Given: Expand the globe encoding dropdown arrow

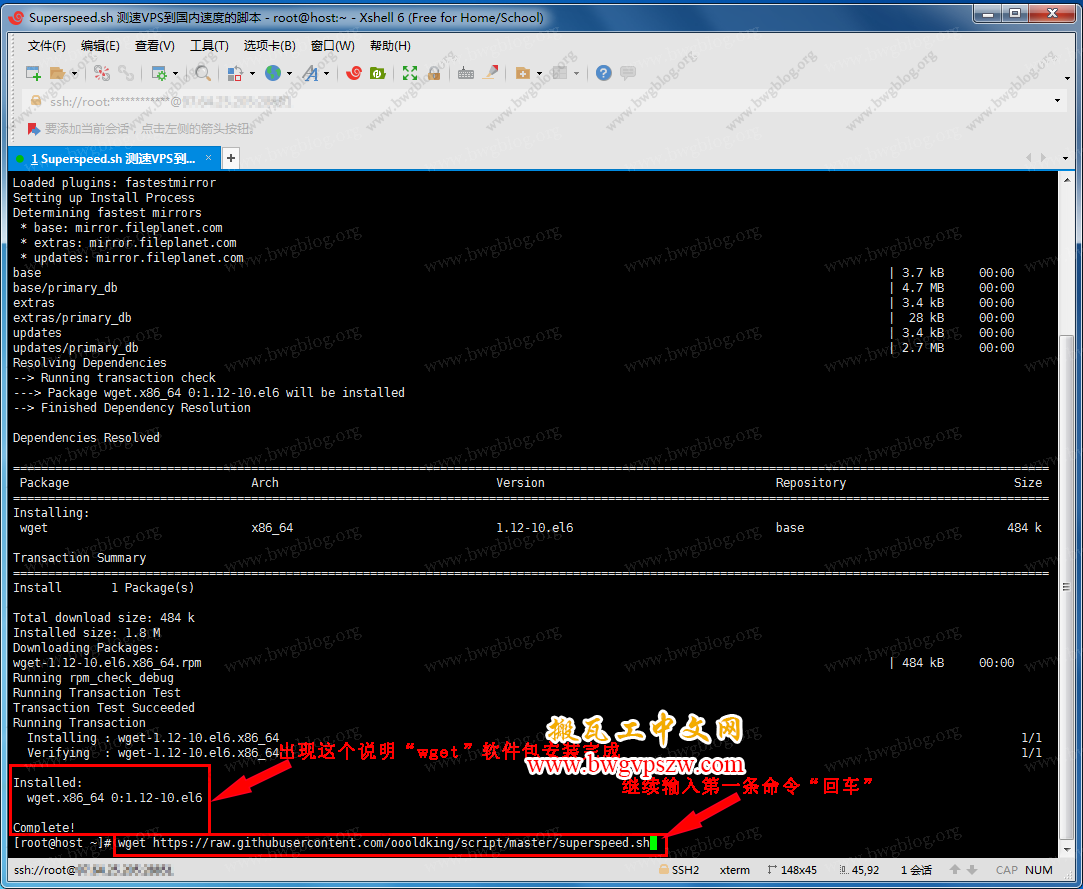Looking at the screenshot, I should 289,73.
